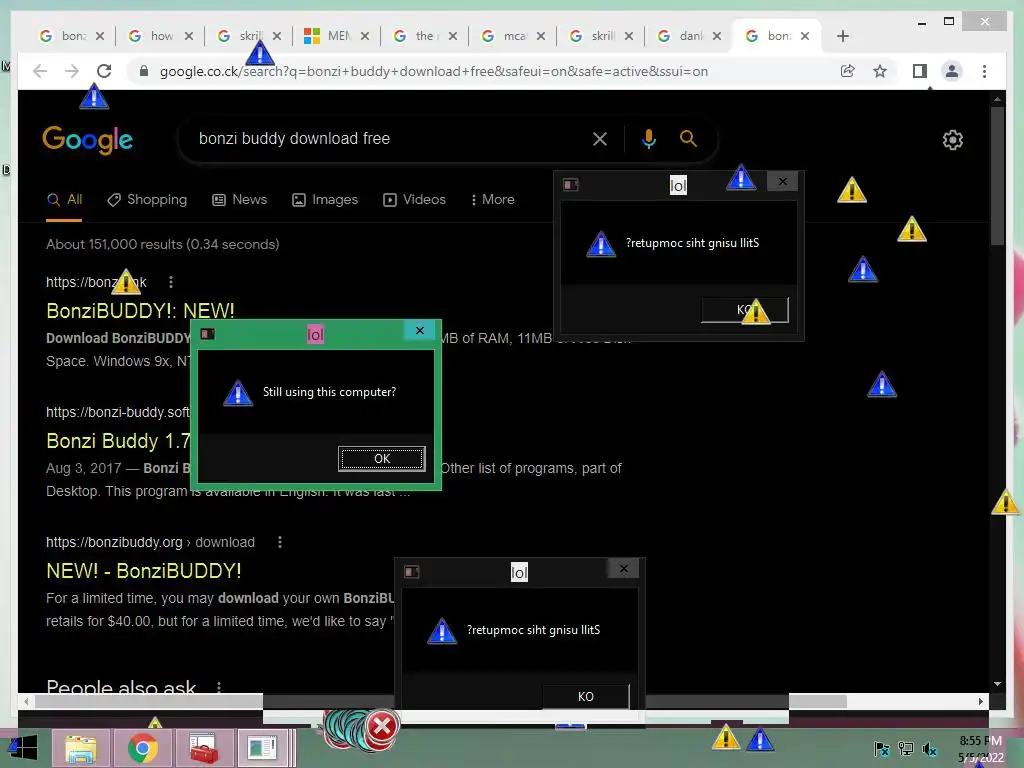Click KO in the upper mirrored lol dialog

[x=744, y=310]
